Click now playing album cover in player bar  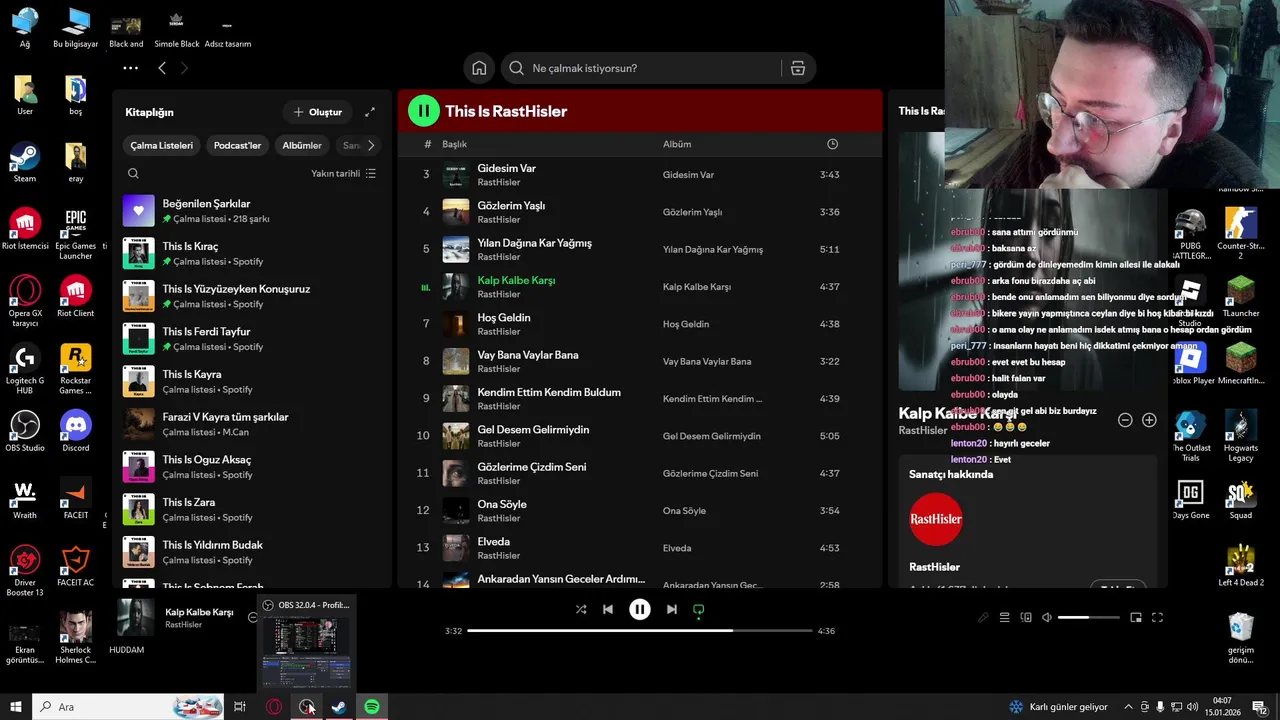136,618
